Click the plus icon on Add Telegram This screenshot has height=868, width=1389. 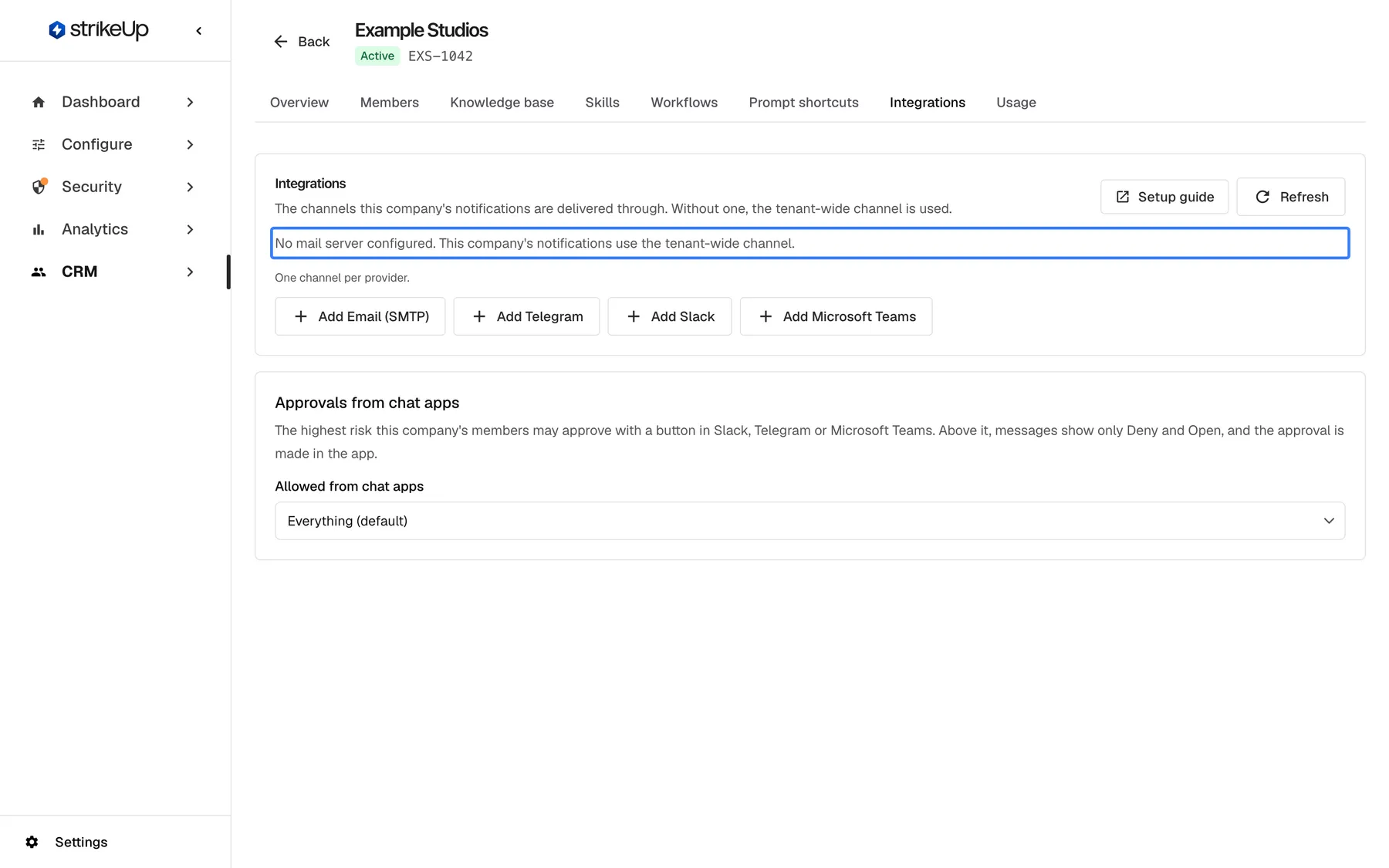pos(479,316)
